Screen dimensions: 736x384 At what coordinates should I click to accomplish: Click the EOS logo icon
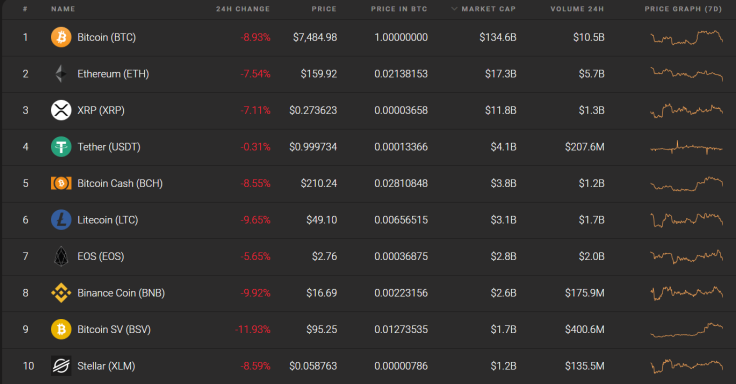pyautogui.click(x=61, y=256)
